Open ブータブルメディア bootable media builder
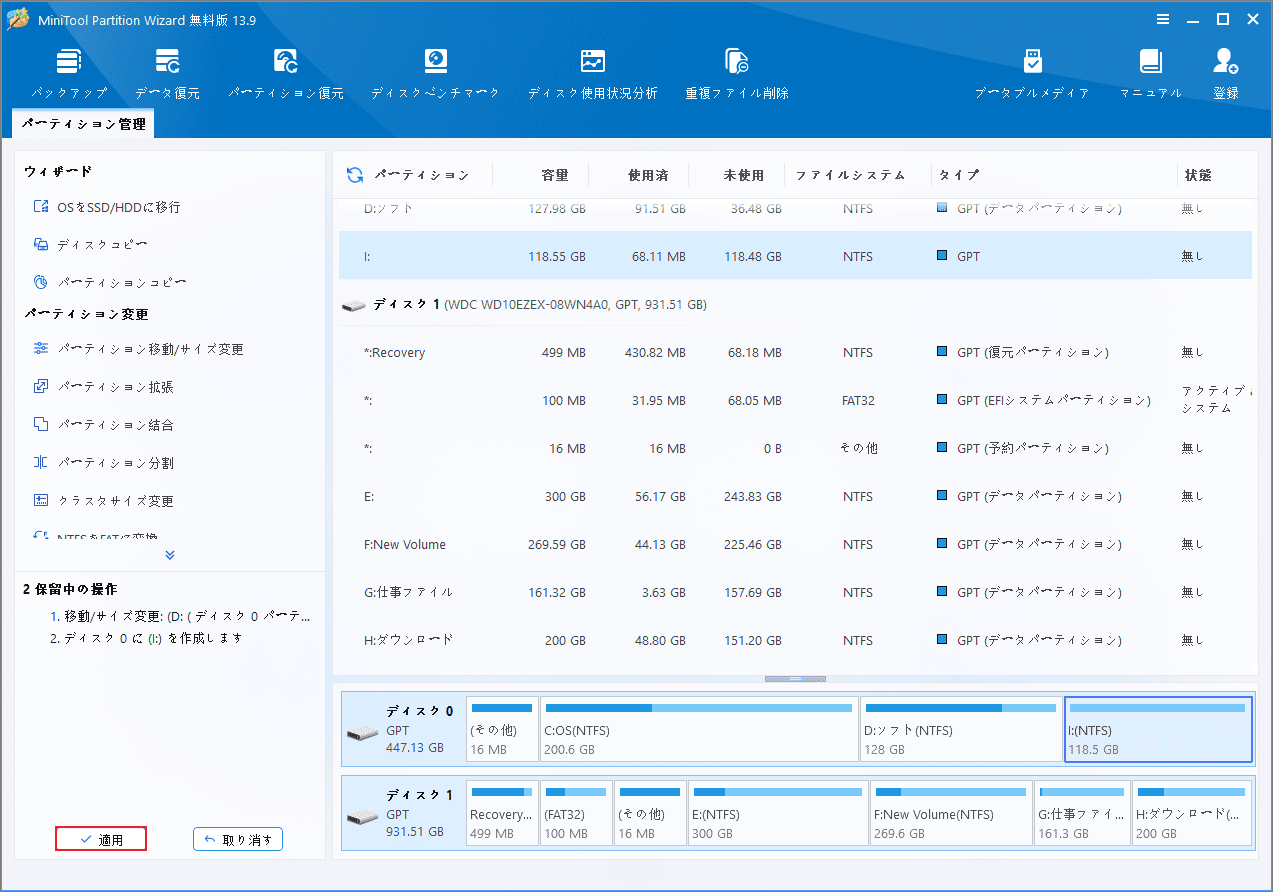This screenshot has height=892, width=1273. (1032, 73)
